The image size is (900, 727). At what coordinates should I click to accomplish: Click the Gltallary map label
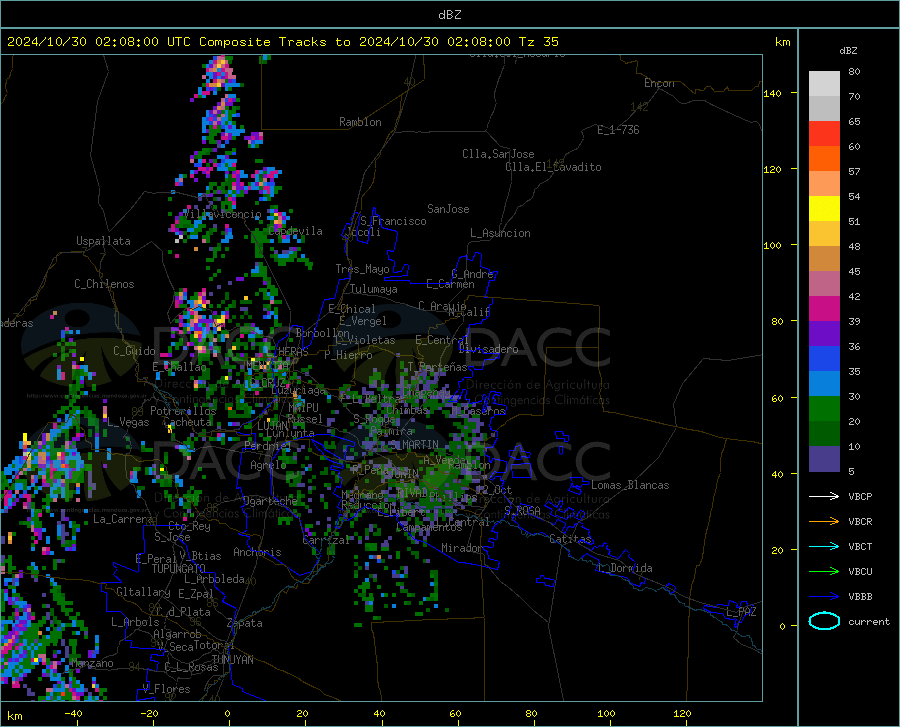pos(143,592)
